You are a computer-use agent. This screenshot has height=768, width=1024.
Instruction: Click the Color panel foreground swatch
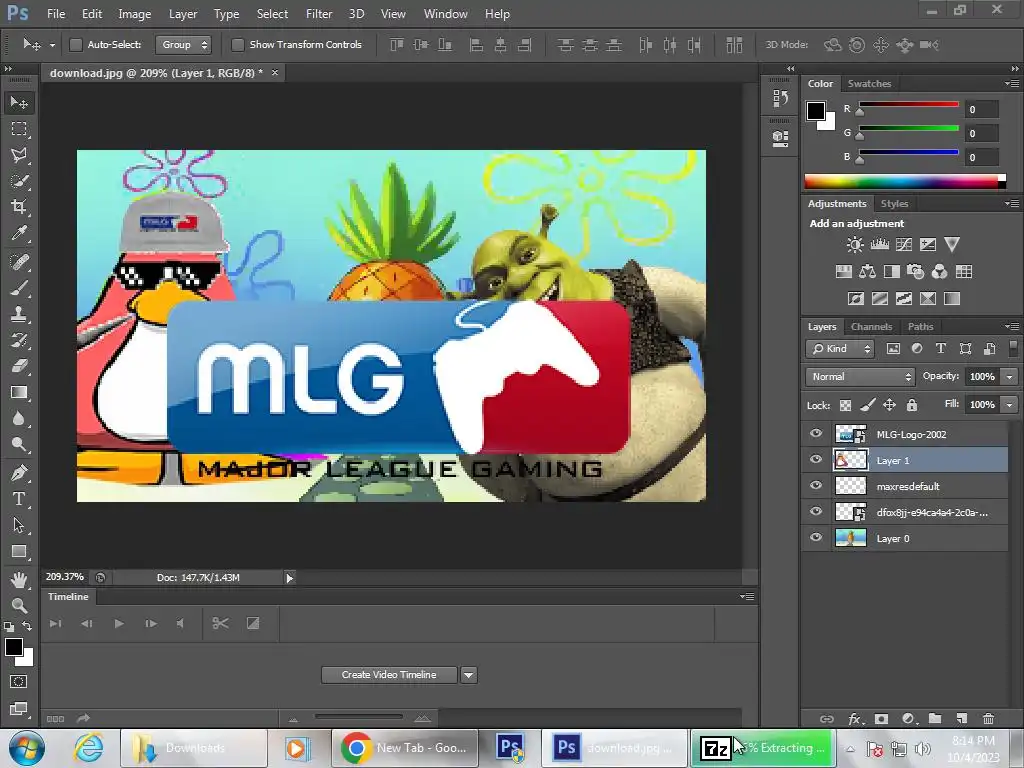(815, 110)
